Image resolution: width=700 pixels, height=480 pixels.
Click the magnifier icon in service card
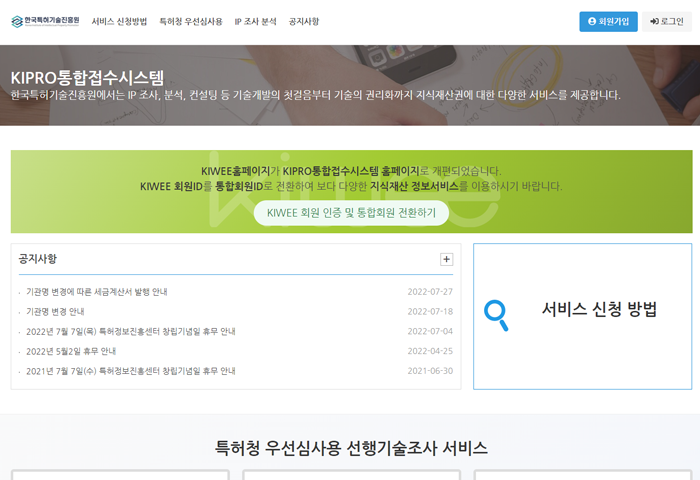(496, 315)
